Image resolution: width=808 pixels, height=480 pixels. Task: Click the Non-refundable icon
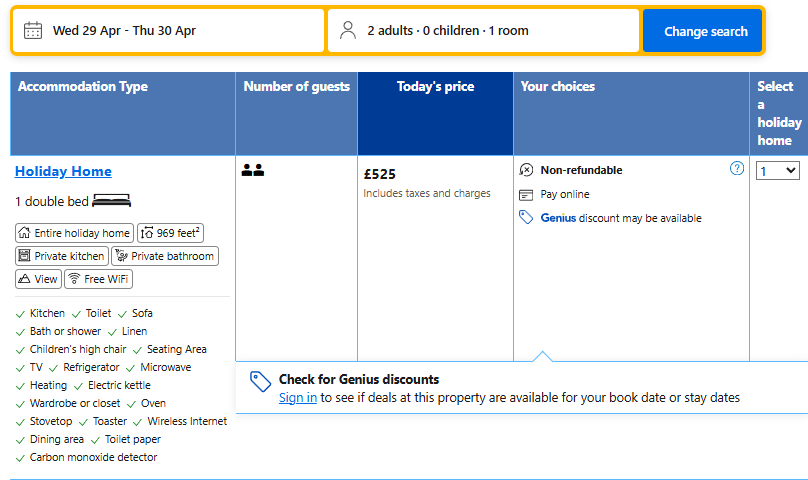pos(527,170)
